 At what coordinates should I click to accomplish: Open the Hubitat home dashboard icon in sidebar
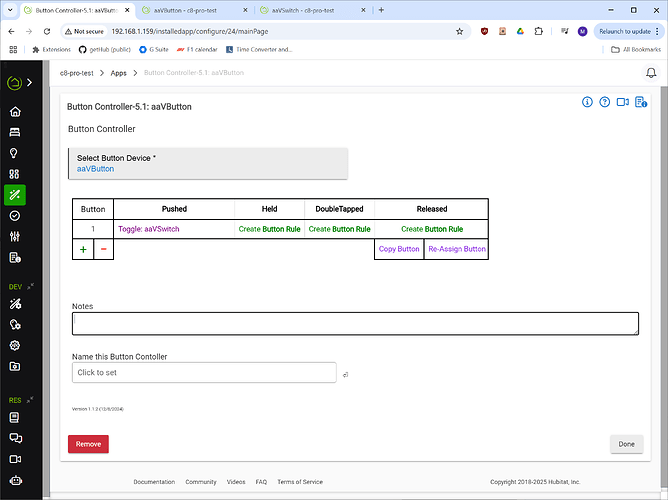click(15, 112)
